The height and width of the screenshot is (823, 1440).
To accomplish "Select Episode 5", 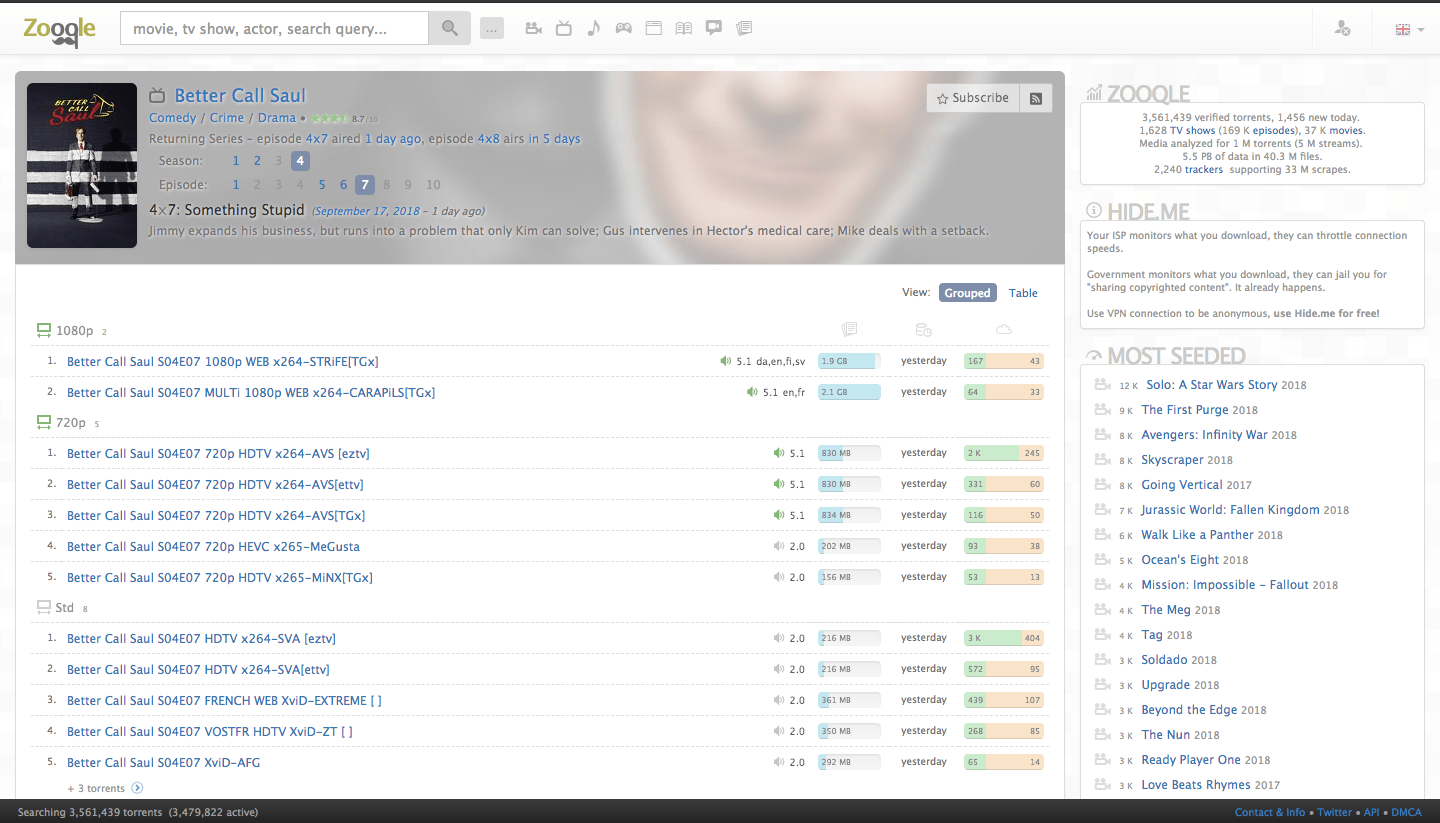I will (322, 185).
